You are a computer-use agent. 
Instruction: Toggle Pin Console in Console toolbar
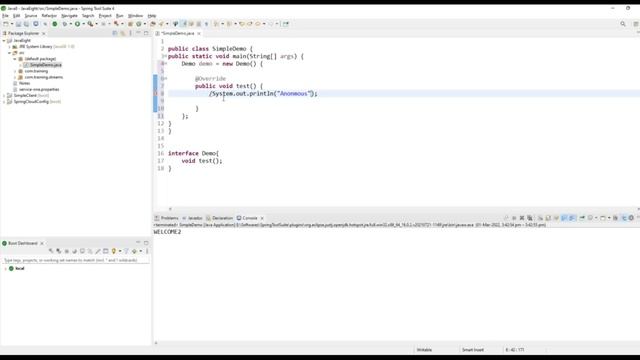[582, 218]
